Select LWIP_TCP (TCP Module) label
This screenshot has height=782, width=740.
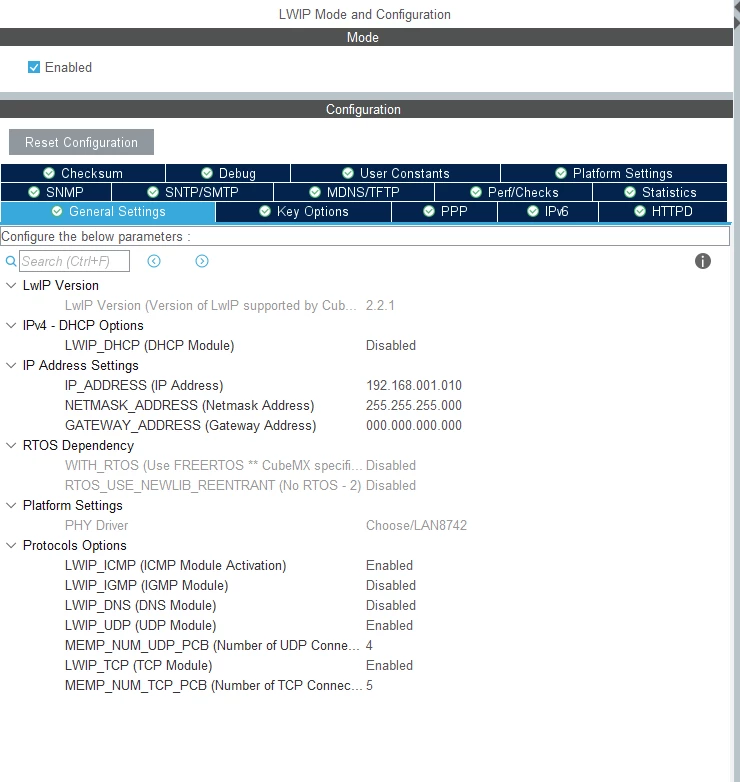pyautogui.click(x=139, y=665)
